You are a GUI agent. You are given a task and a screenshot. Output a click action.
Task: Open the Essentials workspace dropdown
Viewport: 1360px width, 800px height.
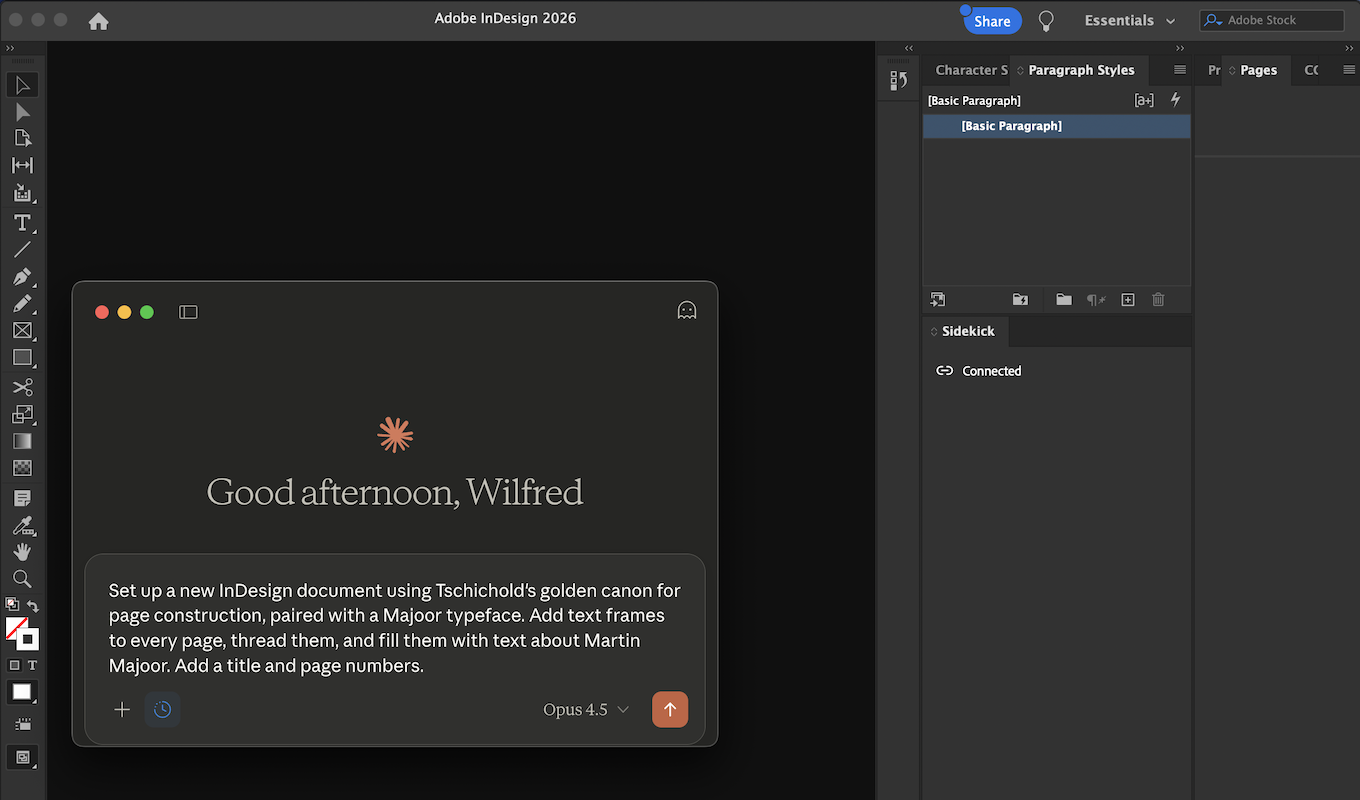click(x=1130, y=19)
